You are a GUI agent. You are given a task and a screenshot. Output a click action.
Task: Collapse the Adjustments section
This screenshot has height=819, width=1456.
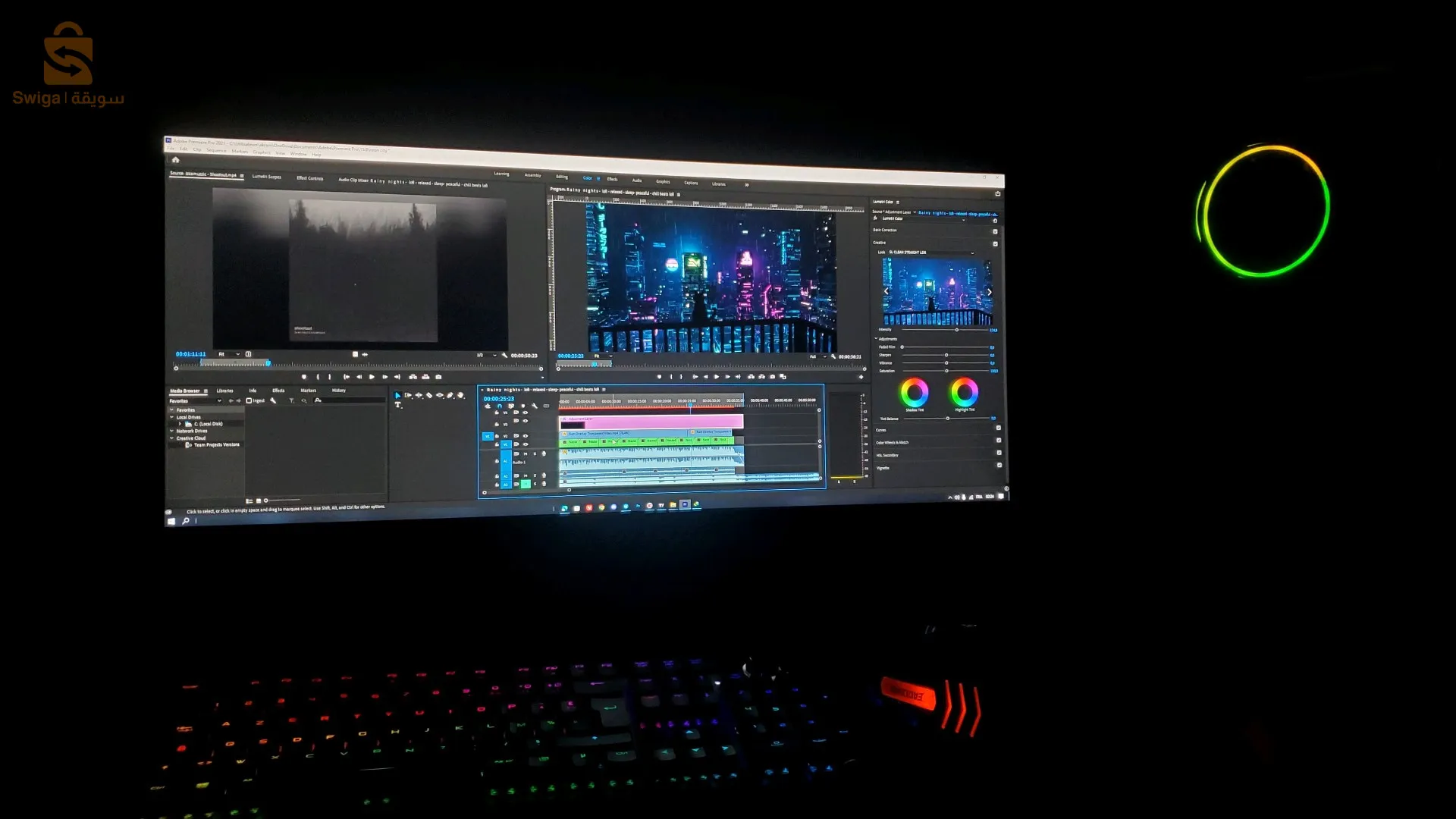point(876,339)
